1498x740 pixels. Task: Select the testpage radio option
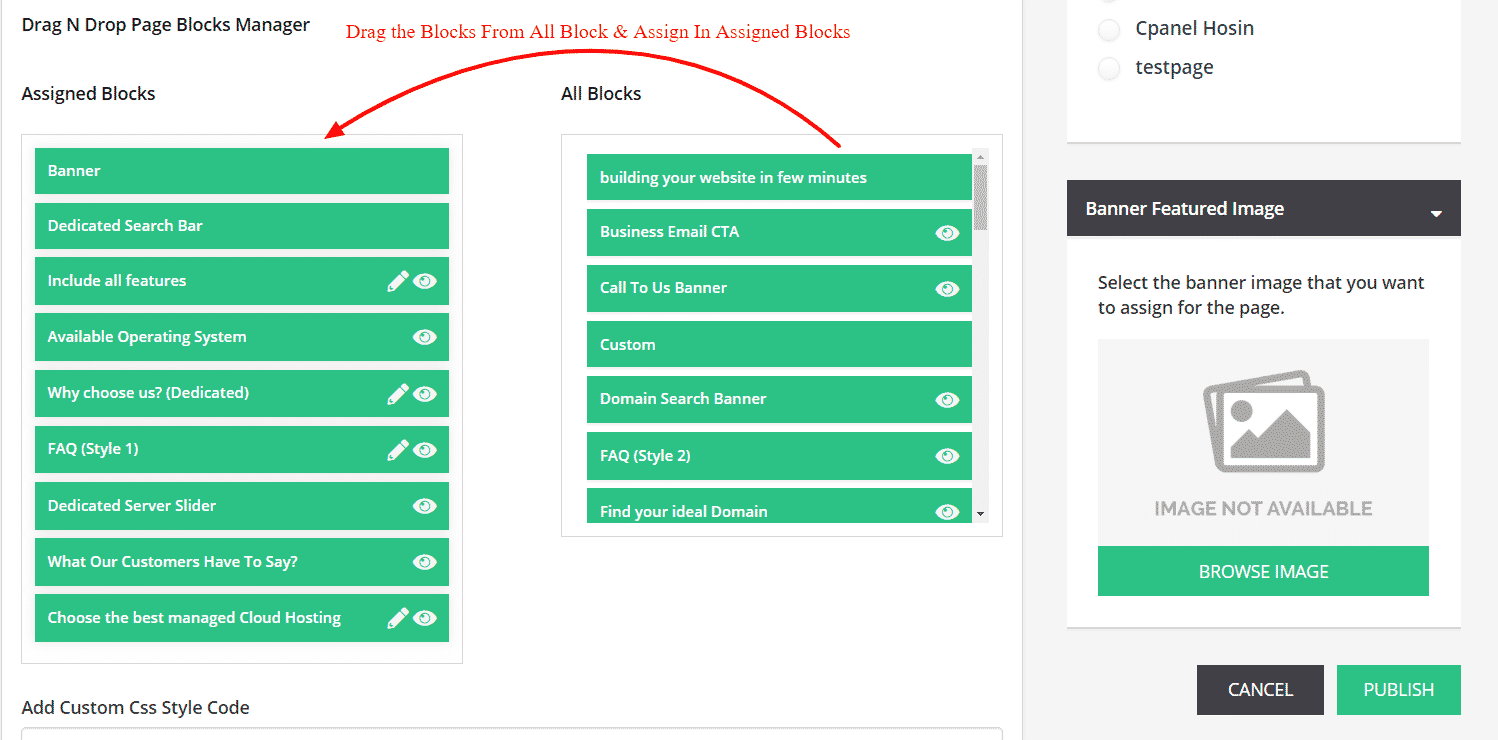coord(1109,69)
